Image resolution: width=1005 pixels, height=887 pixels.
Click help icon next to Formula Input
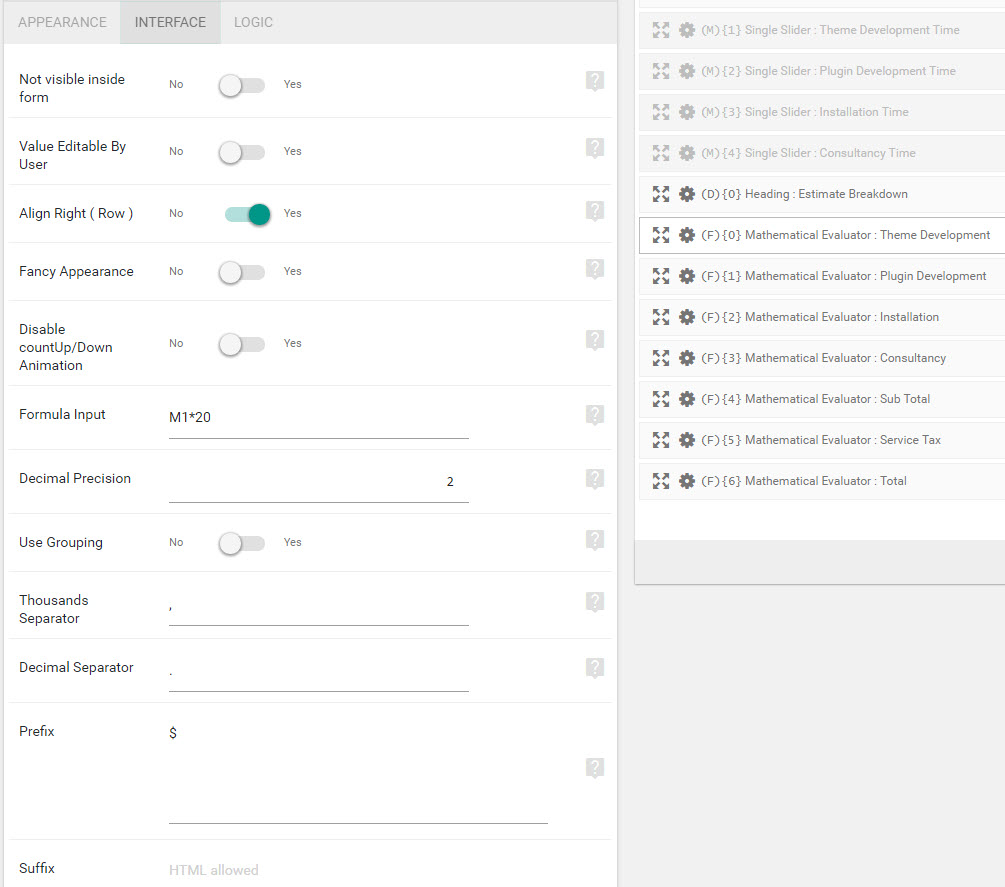595,415
